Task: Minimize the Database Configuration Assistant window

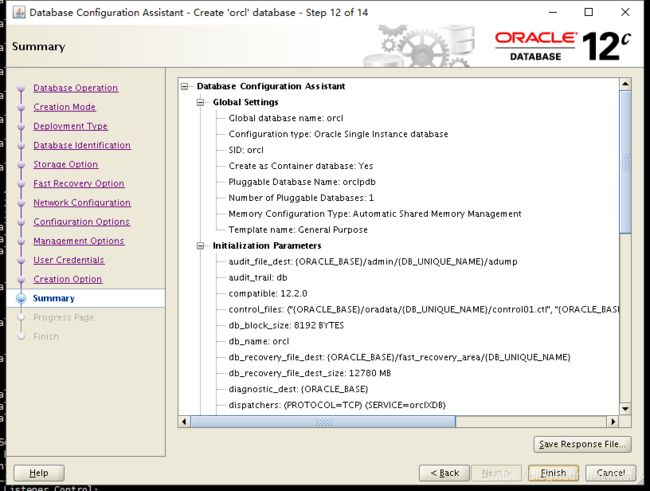Action: (553, 12)
